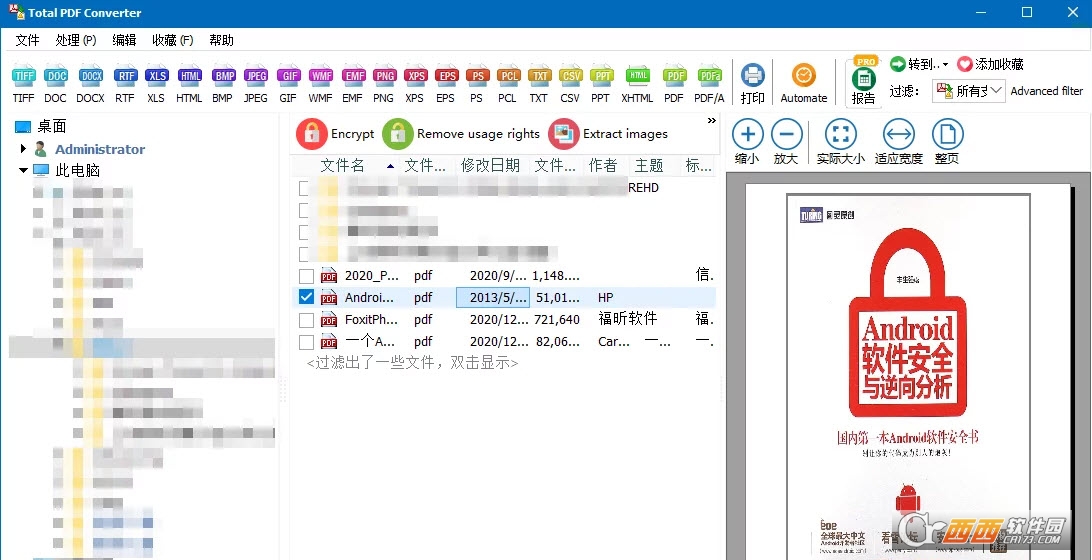Click the Encrypt button
Screen dimensions: 1092x560
(335, 133)
